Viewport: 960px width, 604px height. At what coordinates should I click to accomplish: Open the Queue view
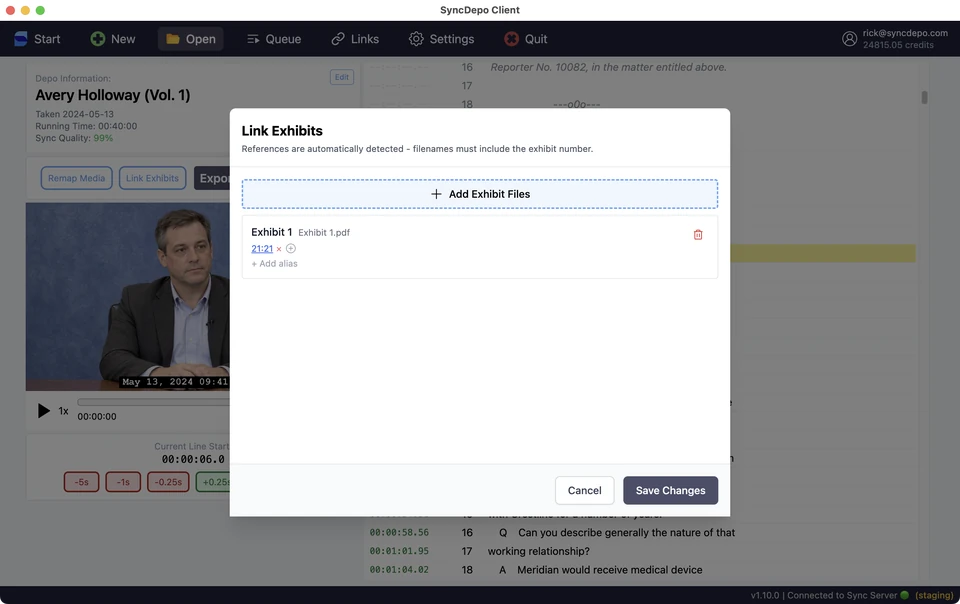274,39
